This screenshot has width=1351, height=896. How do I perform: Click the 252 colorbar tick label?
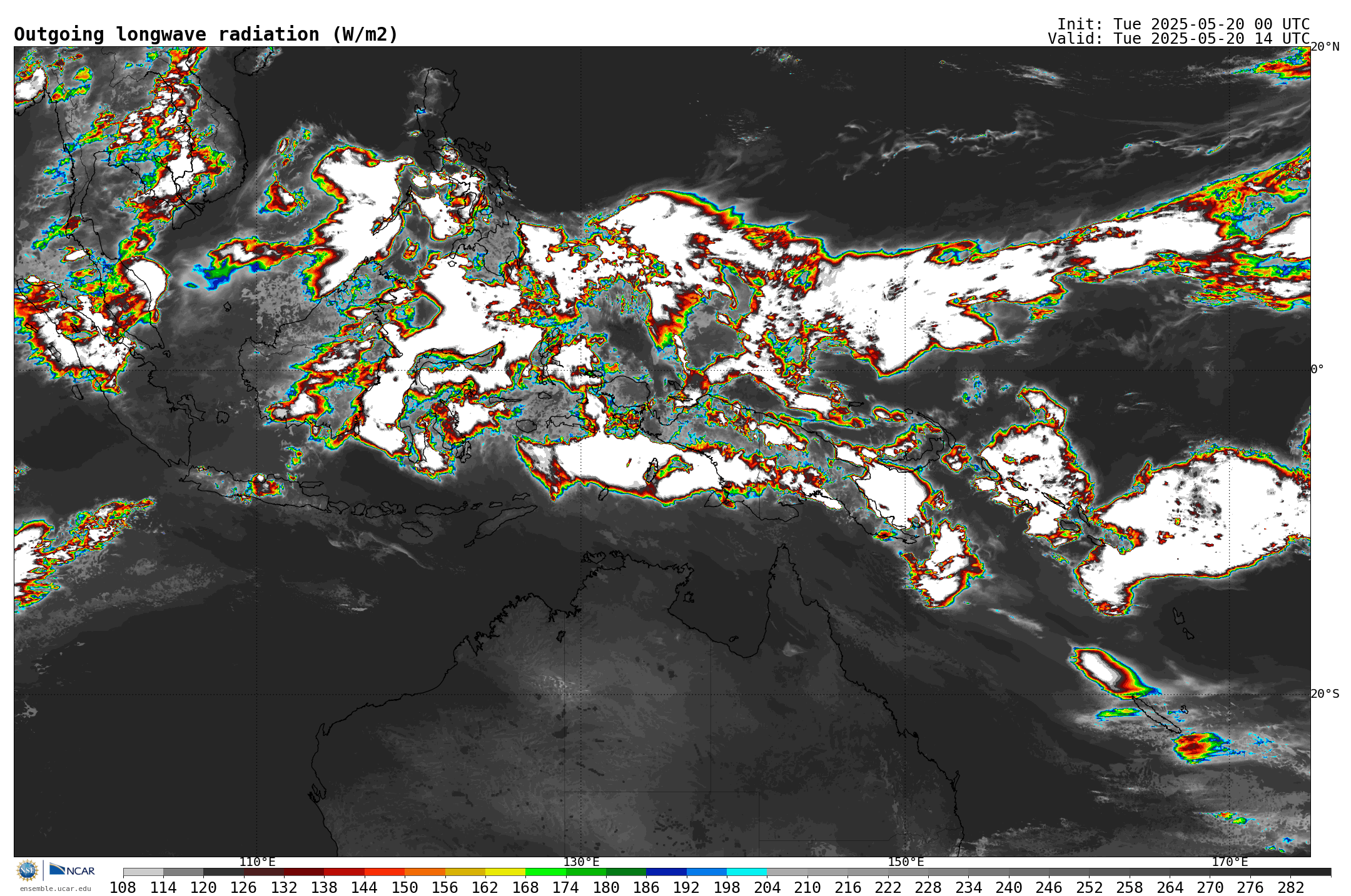click(1090, 888)
